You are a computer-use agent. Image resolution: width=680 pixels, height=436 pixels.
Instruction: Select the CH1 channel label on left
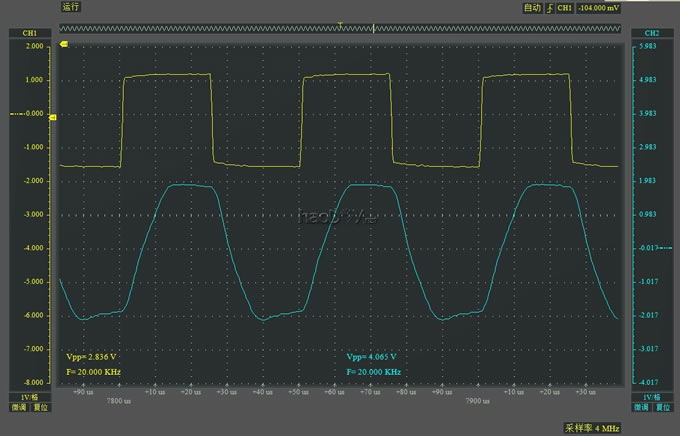(x=29, y=33)
